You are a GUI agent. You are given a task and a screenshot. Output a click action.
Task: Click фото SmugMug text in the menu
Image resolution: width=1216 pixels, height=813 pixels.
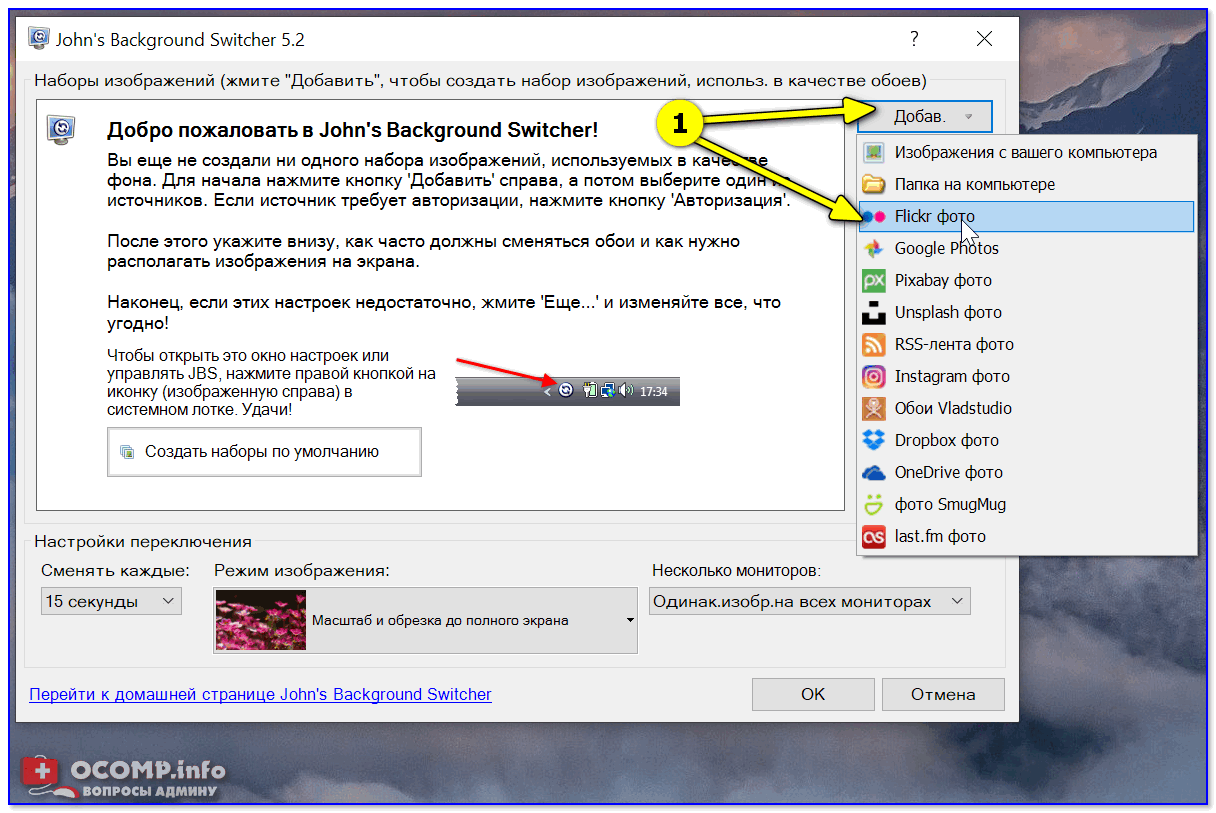click(x=950, y=504)
